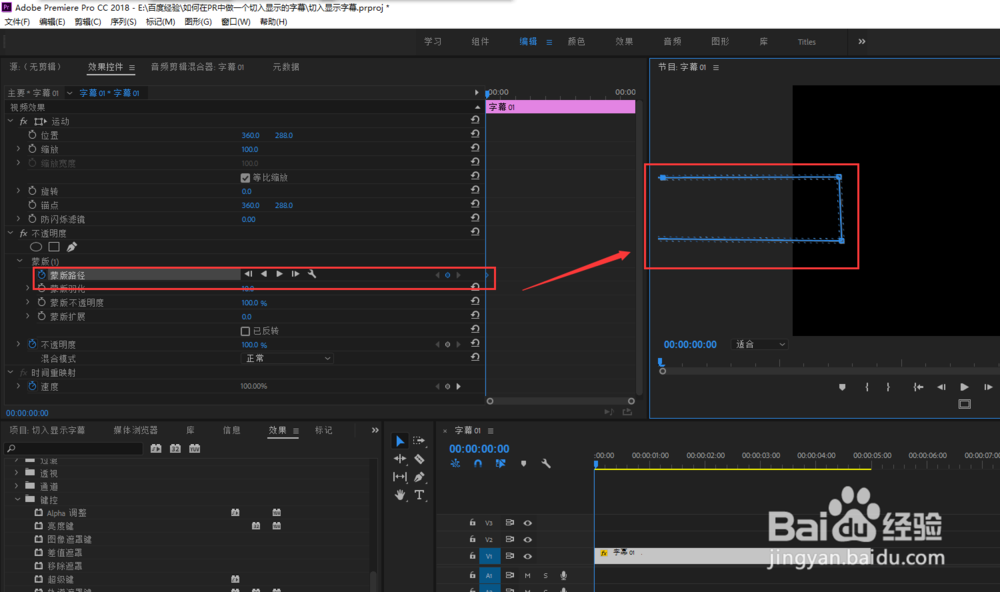Create 4-point polygon mask under 不透明度
Image resolution: width=1000 pixels, height=592 pixels.
(x=54, y=247)
